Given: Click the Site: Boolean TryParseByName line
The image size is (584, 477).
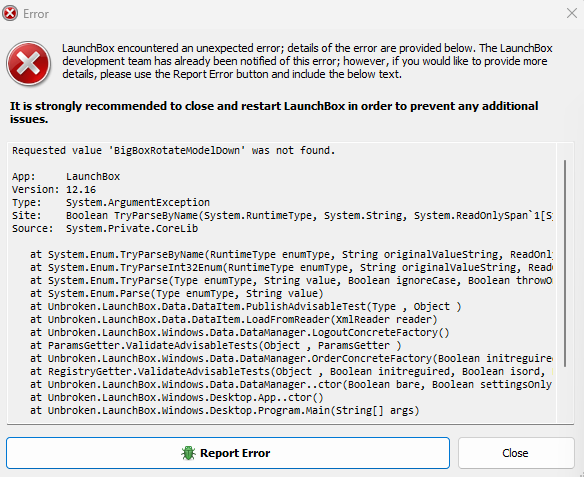Looking at the screenshot, I should [282, 216].
